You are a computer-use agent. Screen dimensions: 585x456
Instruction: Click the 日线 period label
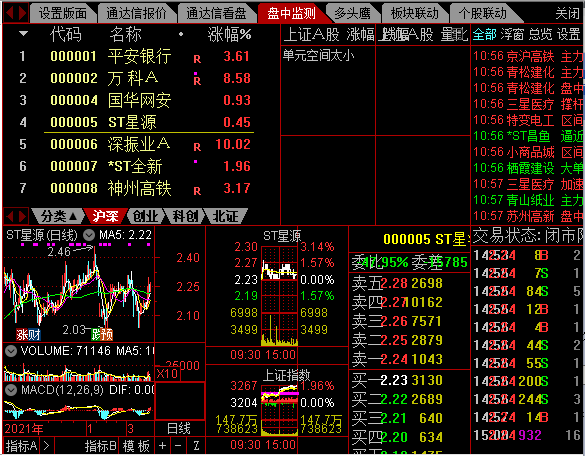(x=179, y=428)
